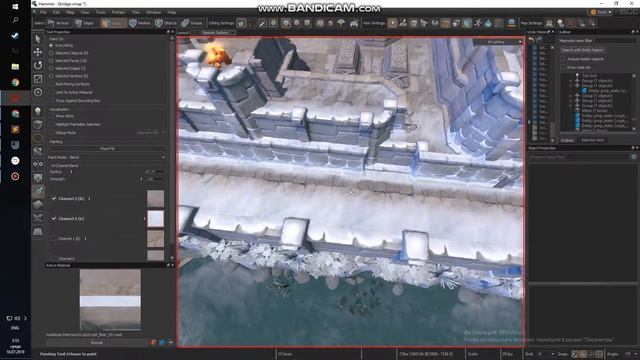Click the blue icon beside Browse button

(162, 342)
